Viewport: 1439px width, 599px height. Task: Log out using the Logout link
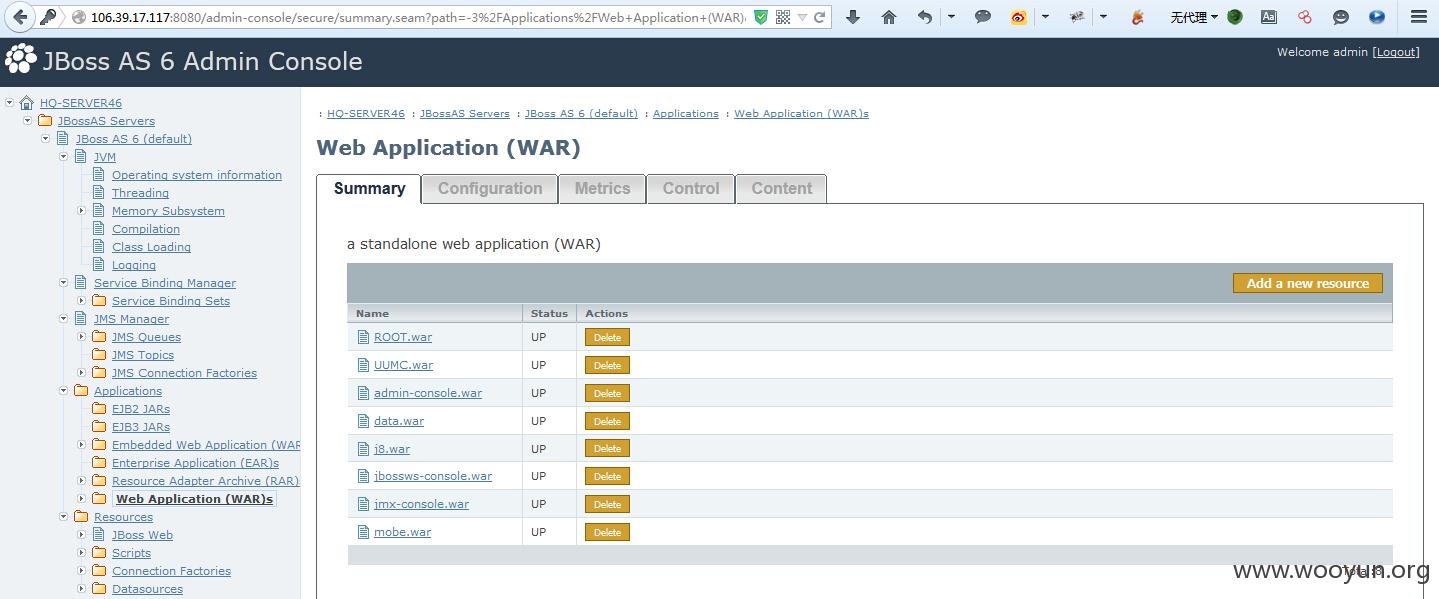[x=1396, y=52]
